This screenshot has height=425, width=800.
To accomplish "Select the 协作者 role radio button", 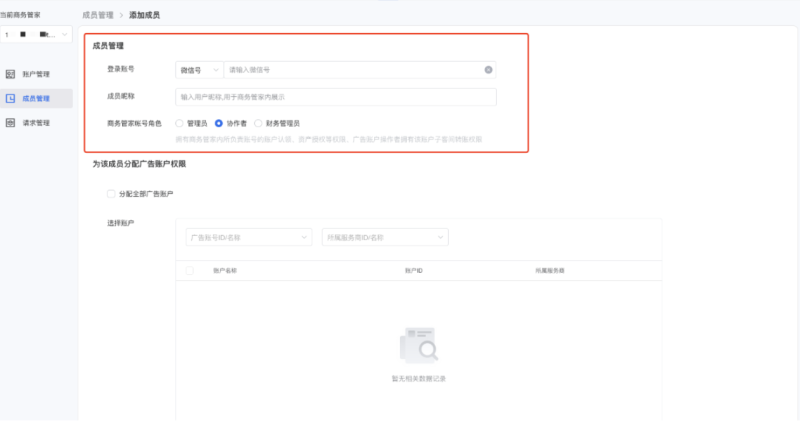I will point(218,123).
